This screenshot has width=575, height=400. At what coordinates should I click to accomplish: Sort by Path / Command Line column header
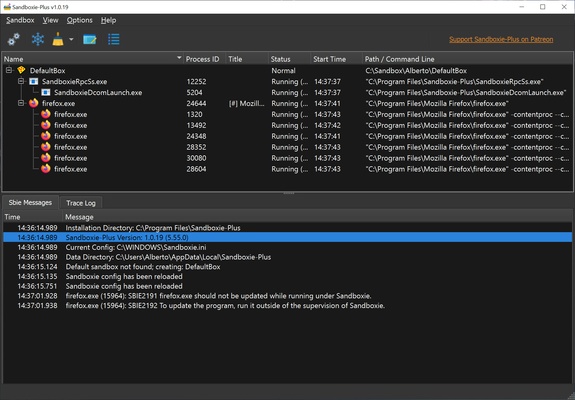(x=467, y=59)
